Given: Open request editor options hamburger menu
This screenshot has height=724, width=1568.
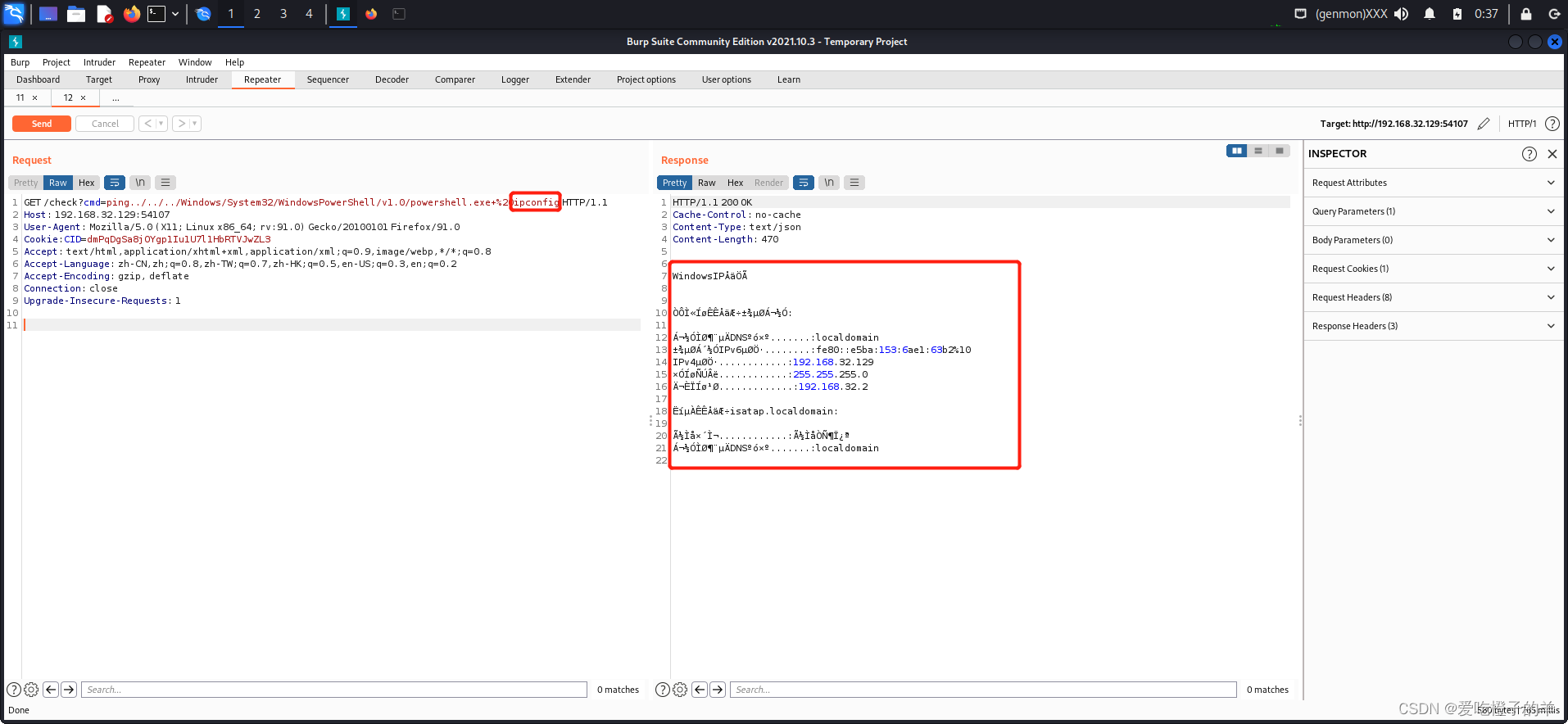Looking at the screenshot, I should point(165,183).
